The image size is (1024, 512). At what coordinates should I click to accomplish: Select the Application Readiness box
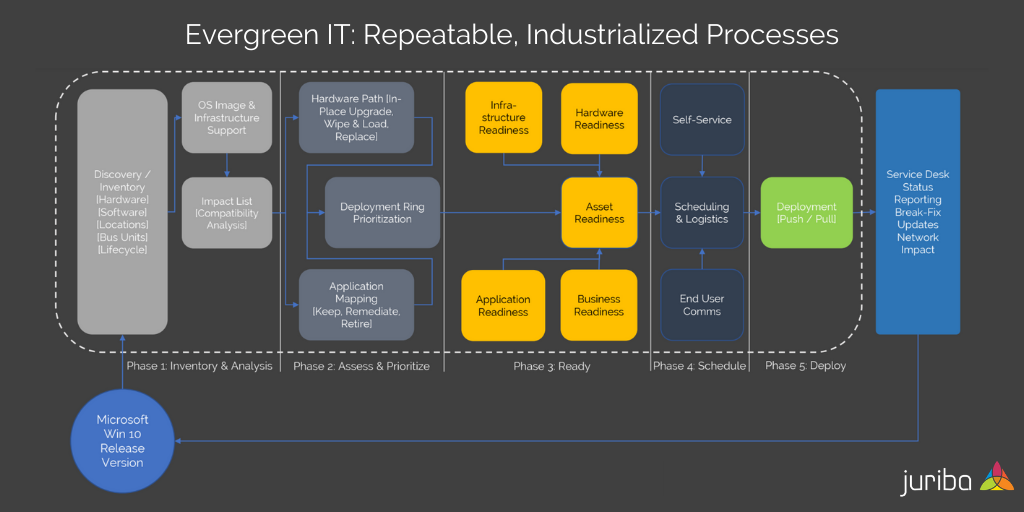(x=503, y=305)
